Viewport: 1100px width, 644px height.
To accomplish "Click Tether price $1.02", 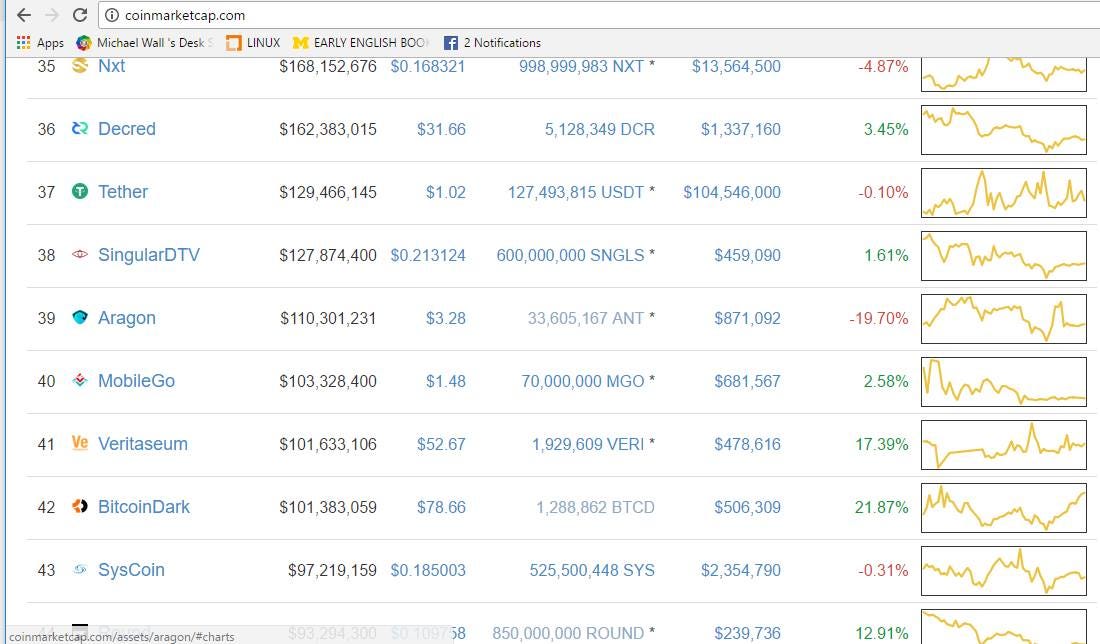I will (445, 192).
